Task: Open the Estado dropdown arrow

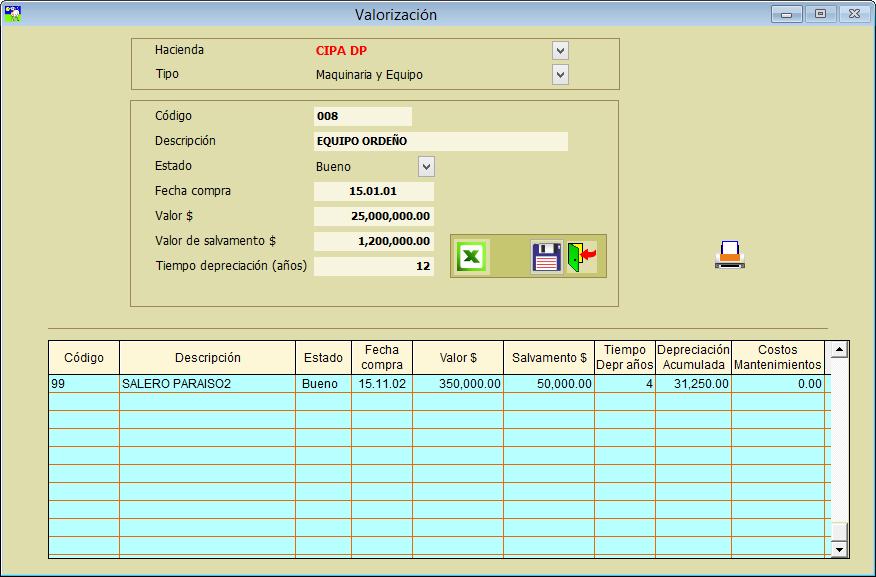Action: 426,167
